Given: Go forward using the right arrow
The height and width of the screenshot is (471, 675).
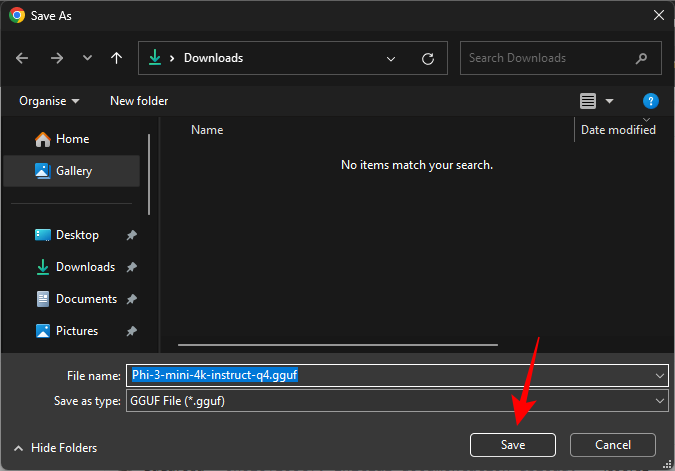Looking at the screenshot, I should click(57, 58).
